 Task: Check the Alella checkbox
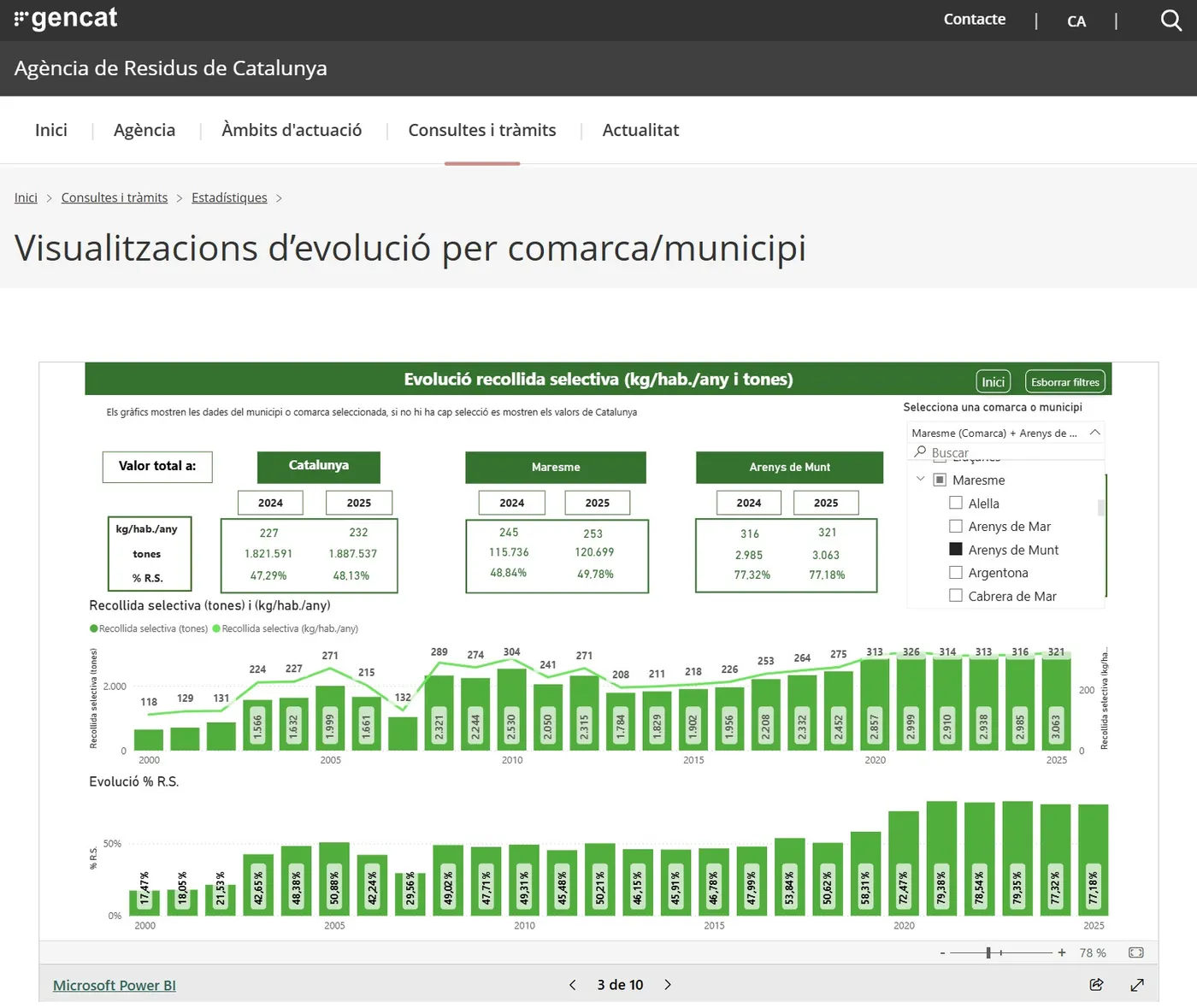point(956,503)
